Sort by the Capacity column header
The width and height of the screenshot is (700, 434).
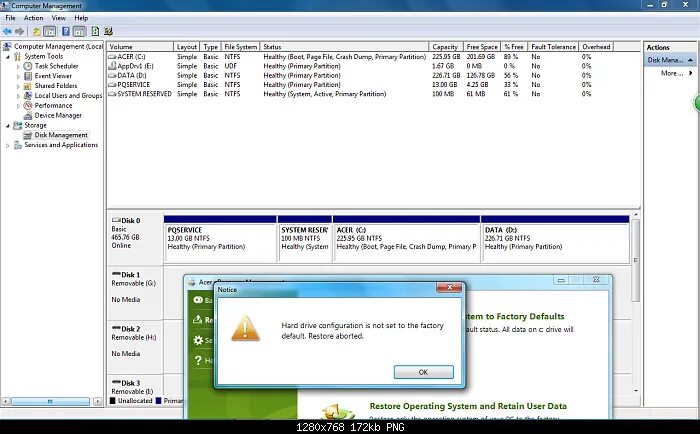pos(446,46)
